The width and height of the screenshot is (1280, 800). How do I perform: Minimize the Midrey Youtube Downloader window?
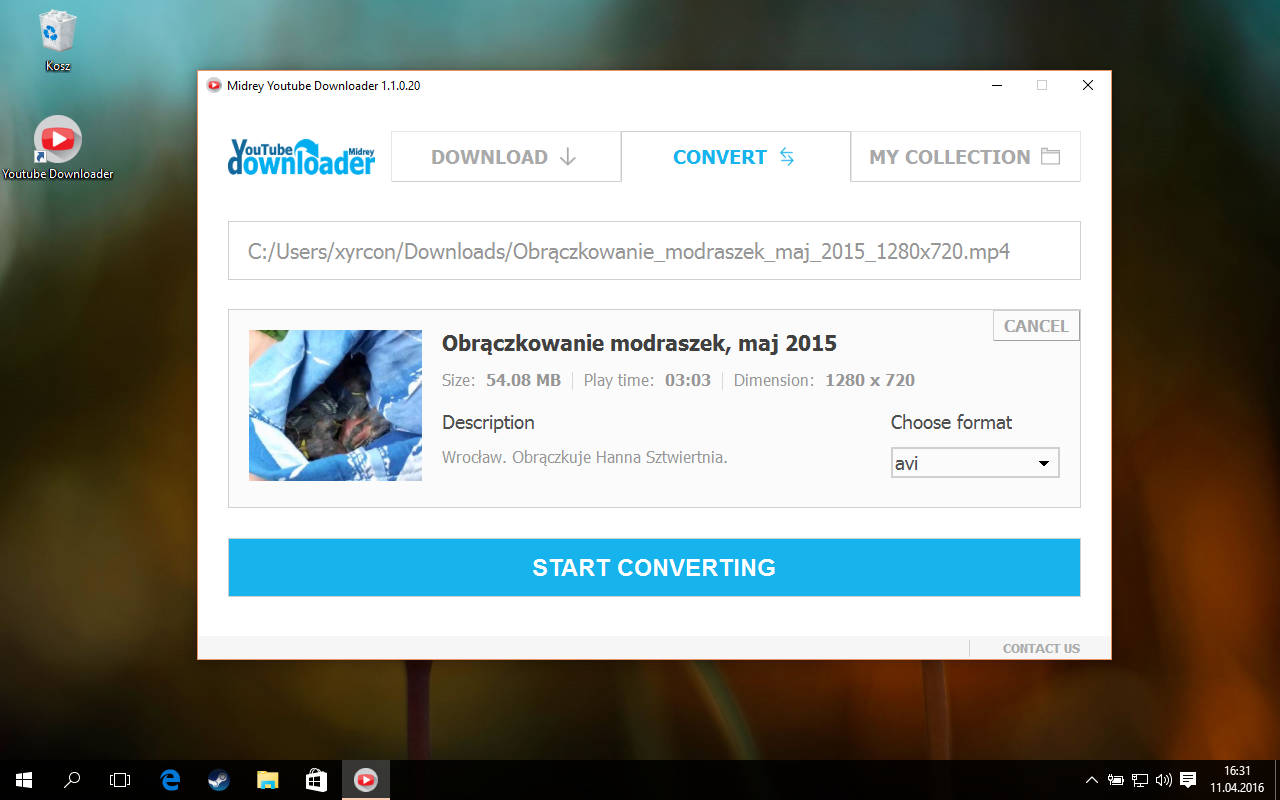(996, 85)
